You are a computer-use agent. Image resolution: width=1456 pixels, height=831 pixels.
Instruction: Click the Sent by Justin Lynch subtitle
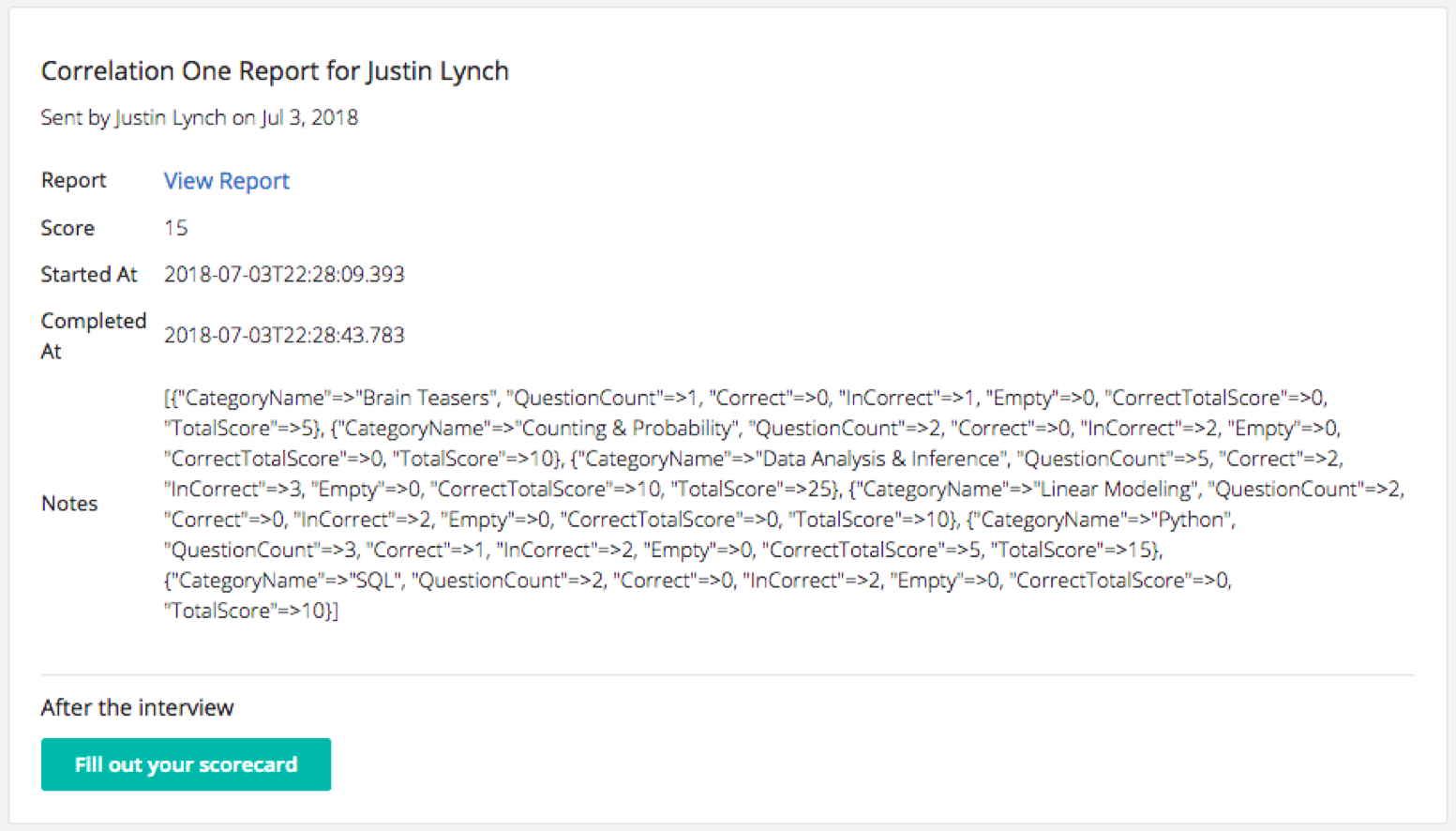(199, 117)
